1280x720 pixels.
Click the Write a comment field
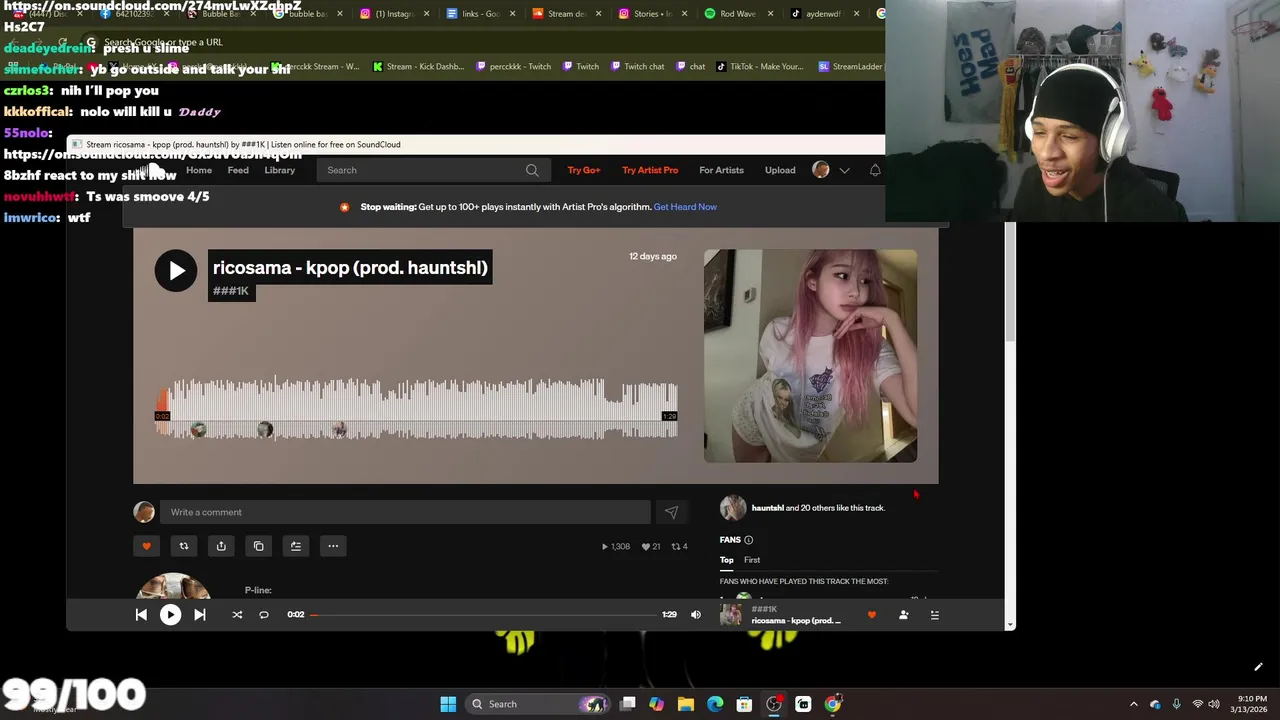(405, 512)
